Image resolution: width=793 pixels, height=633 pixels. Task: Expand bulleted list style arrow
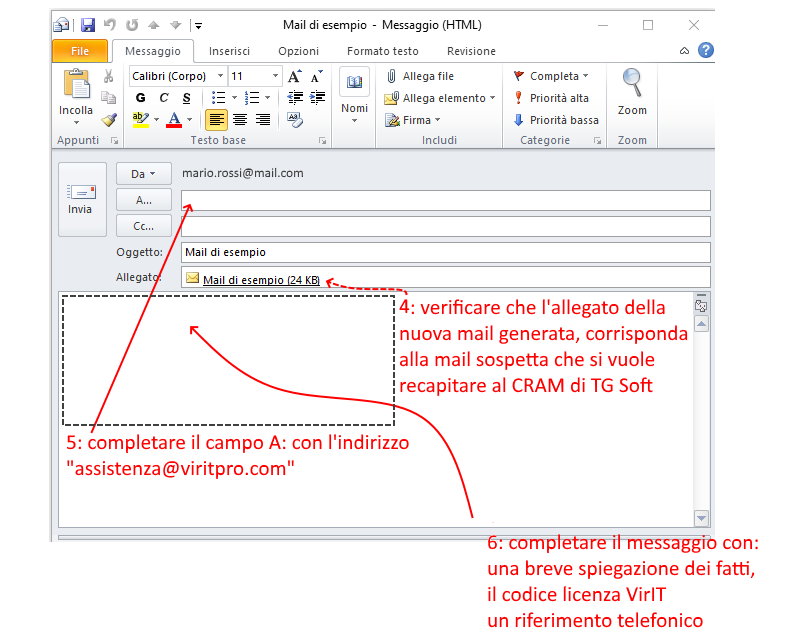click(x=234, y=98)
